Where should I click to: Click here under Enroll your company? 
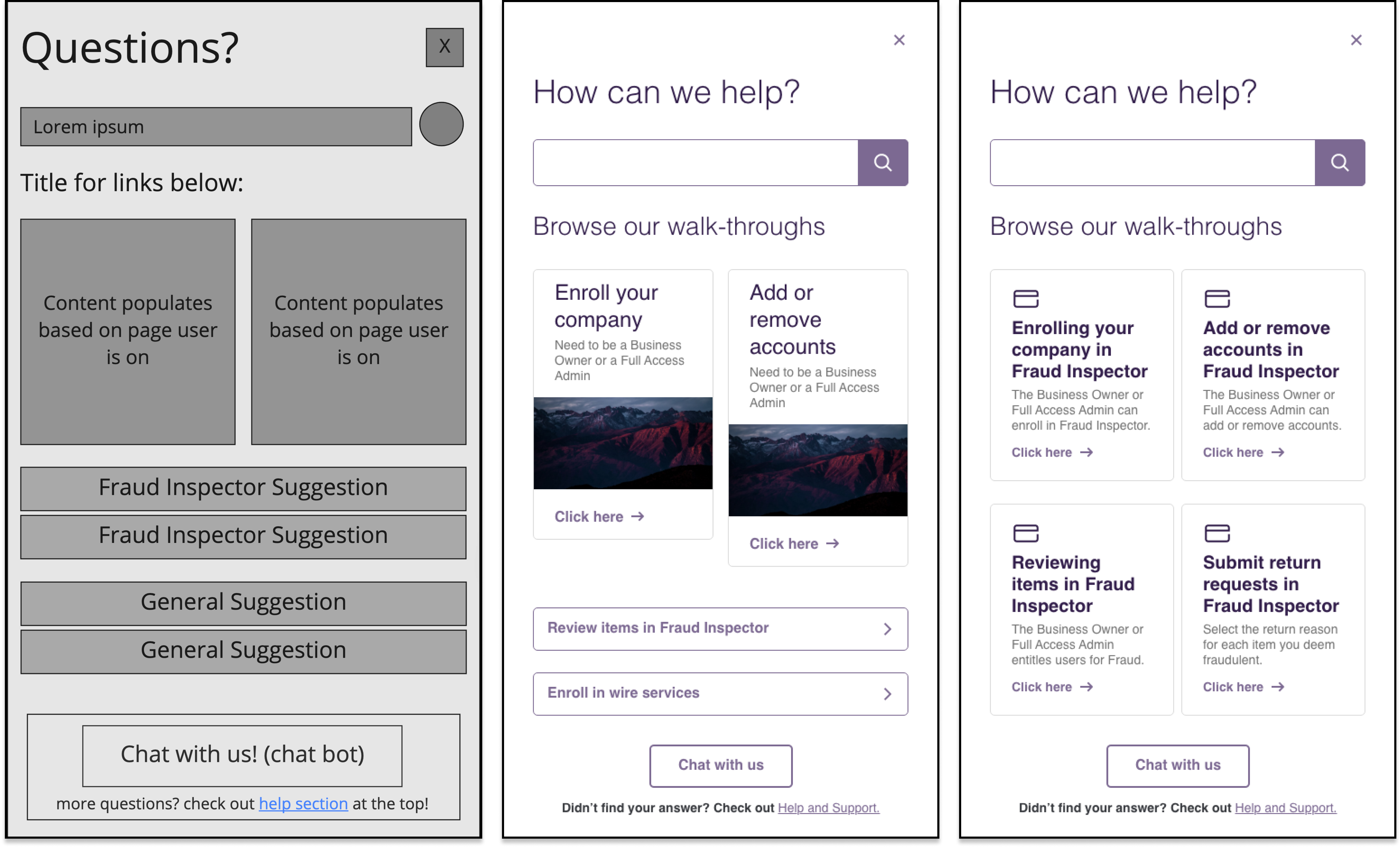[x=589, y=516]
